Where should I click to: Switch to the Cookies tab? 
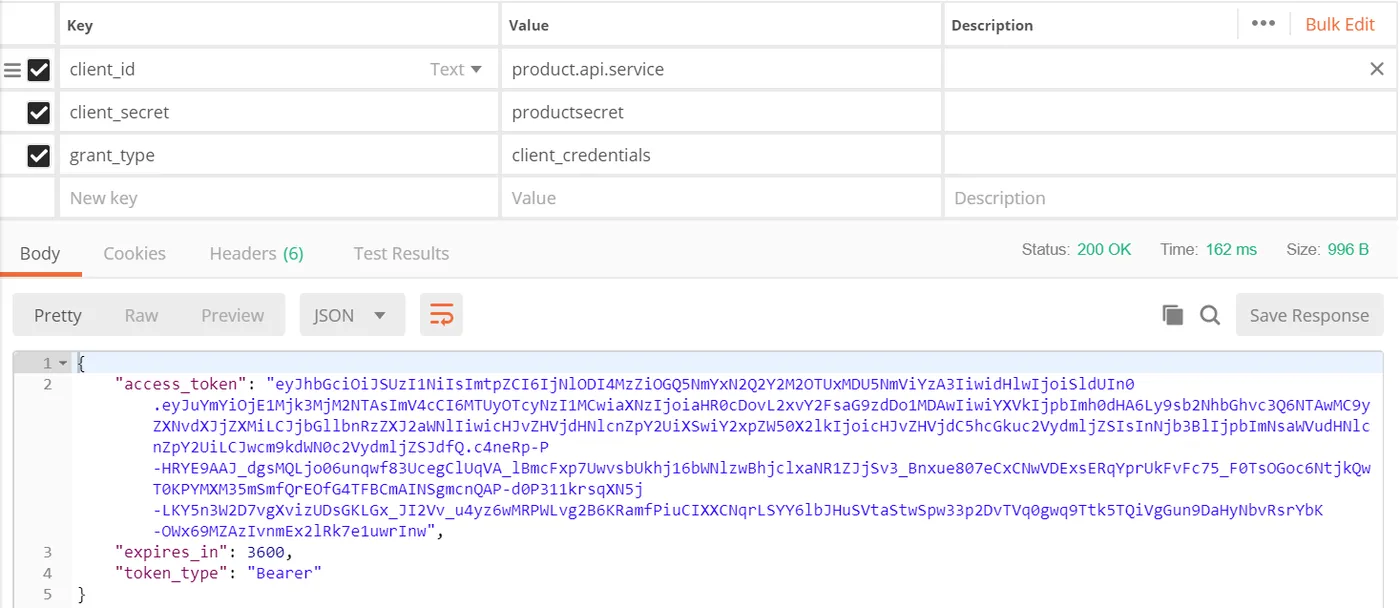(x=135, y=254)
